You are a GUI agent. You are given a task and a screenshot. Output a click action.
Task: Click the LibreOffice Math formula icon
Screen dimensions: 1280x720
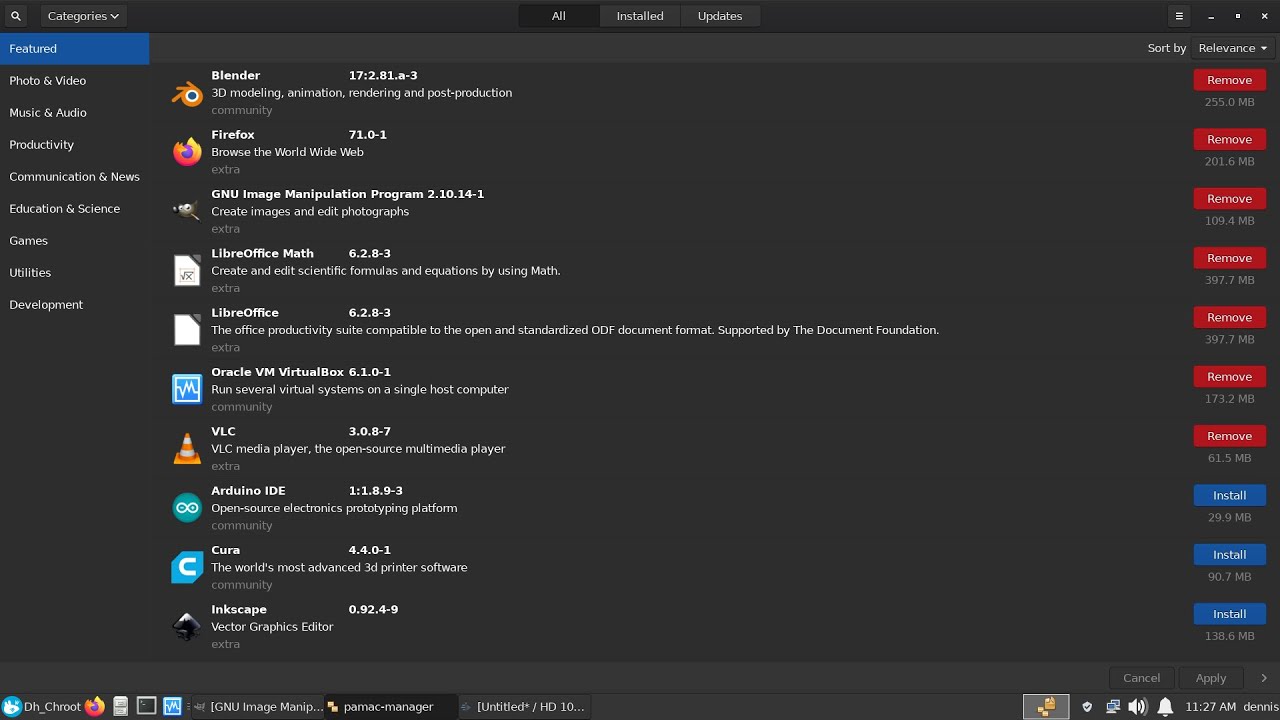click(x=187, y=271)
